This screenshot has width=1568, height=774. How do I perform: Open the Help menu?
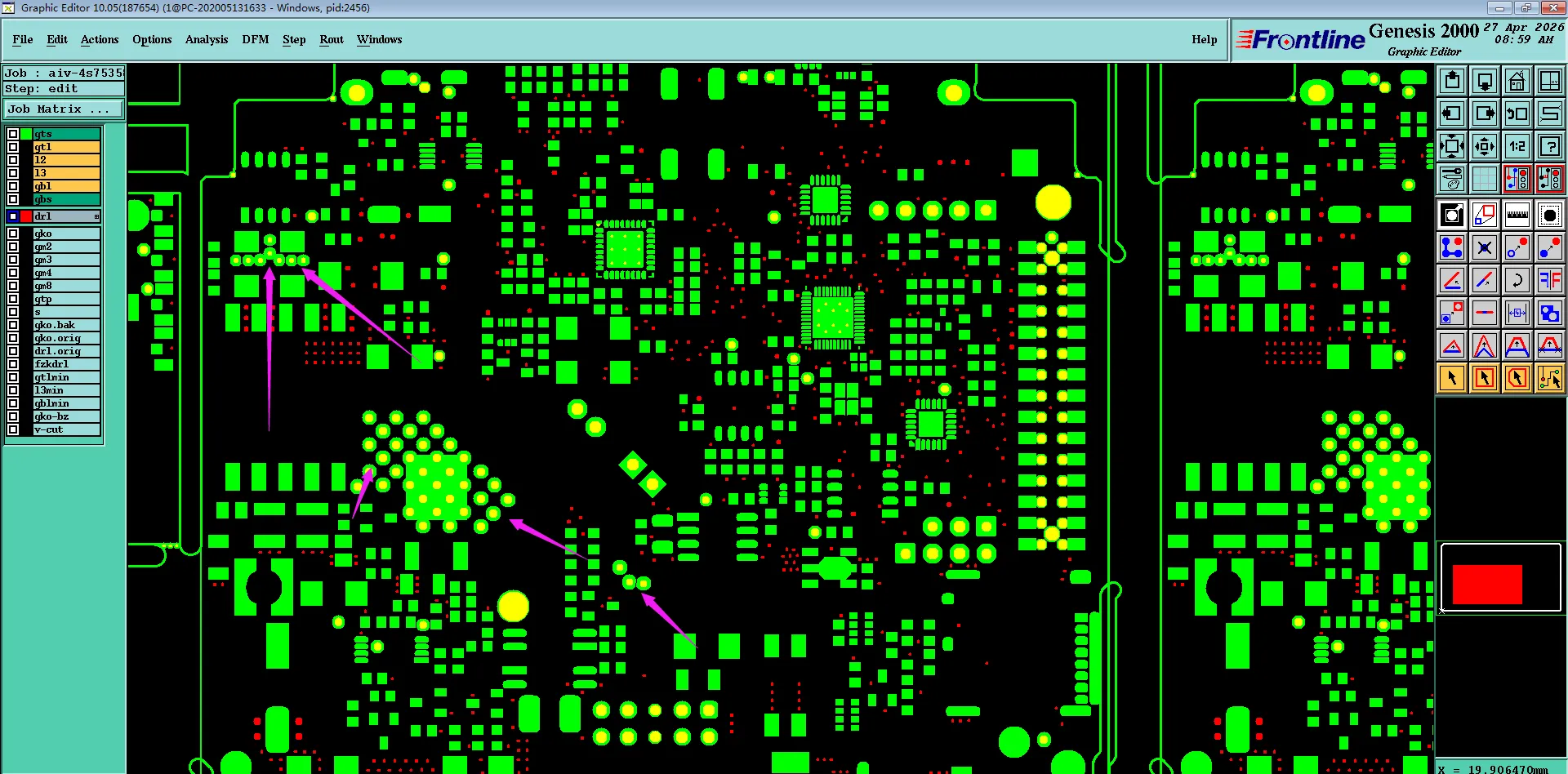1204,39
